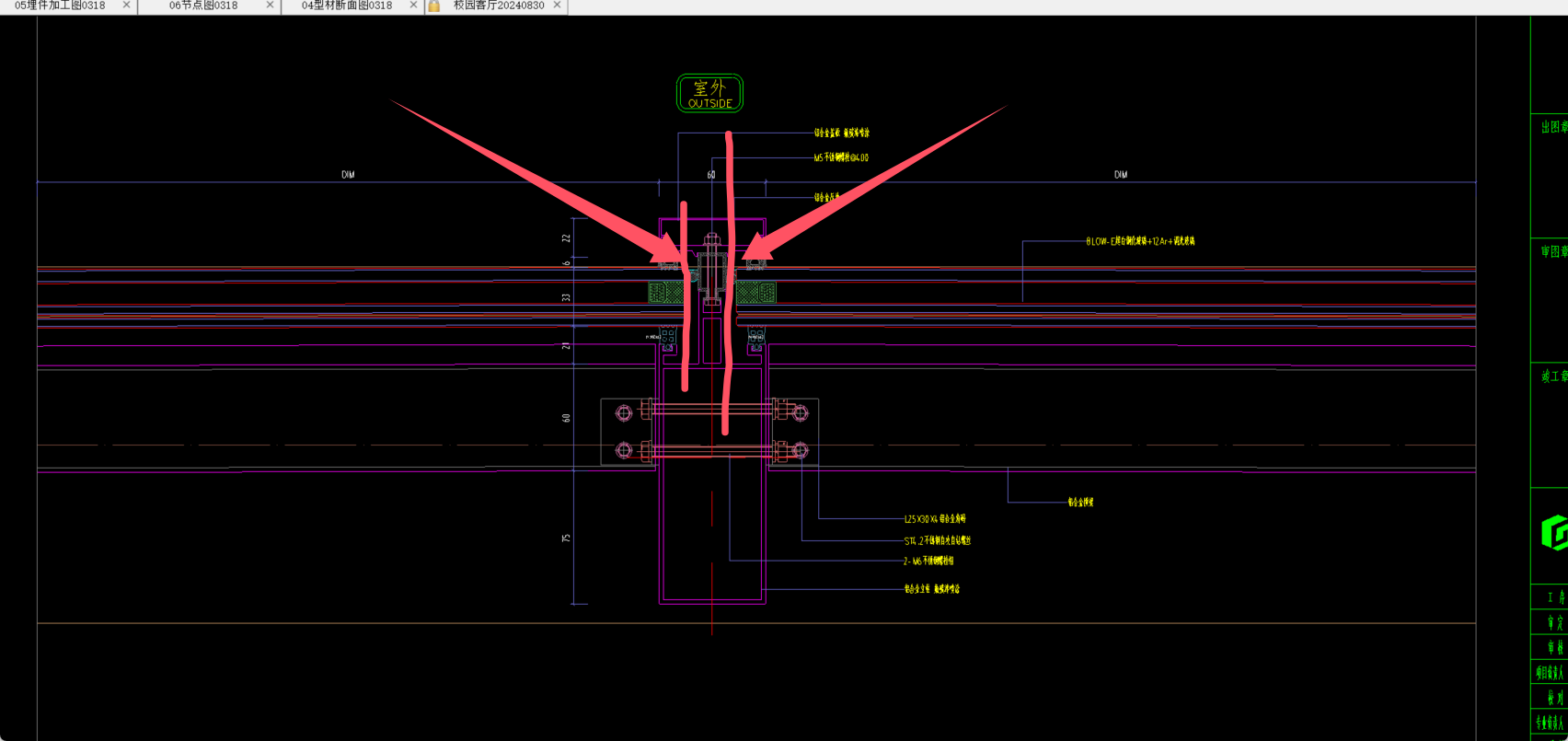Select the 出图章 cell in title block
1568x741 pixels.
pyautogui.click(x=1553, y=127)
